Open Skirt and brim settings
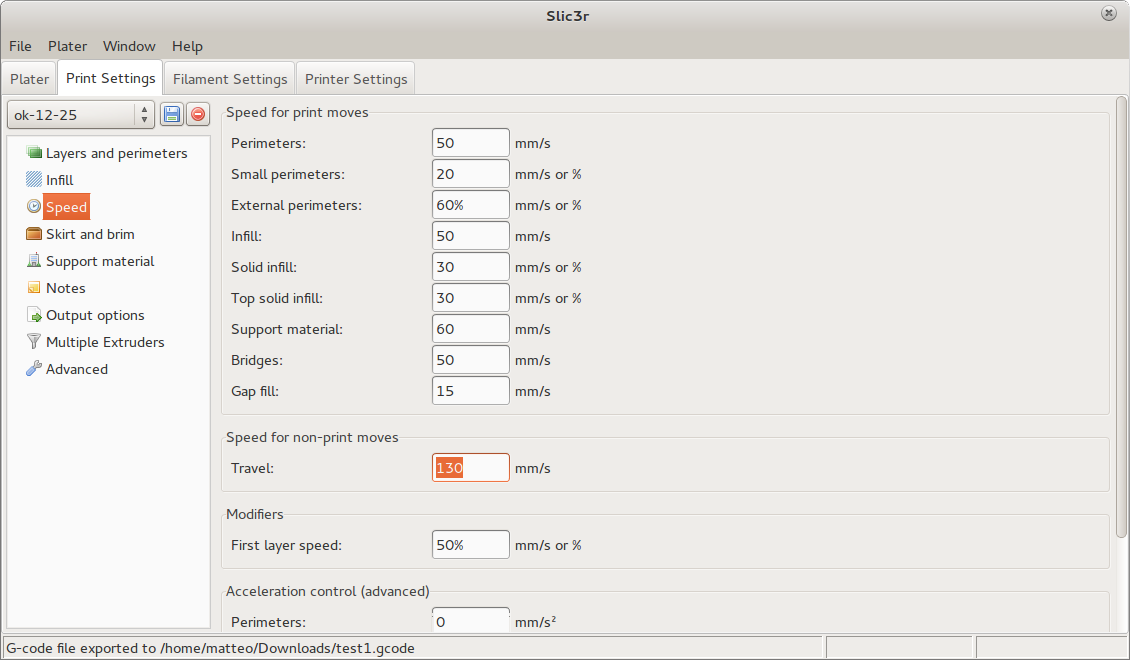The height and width of the screenshot is (660, 1130). click(x=90, y=234)
